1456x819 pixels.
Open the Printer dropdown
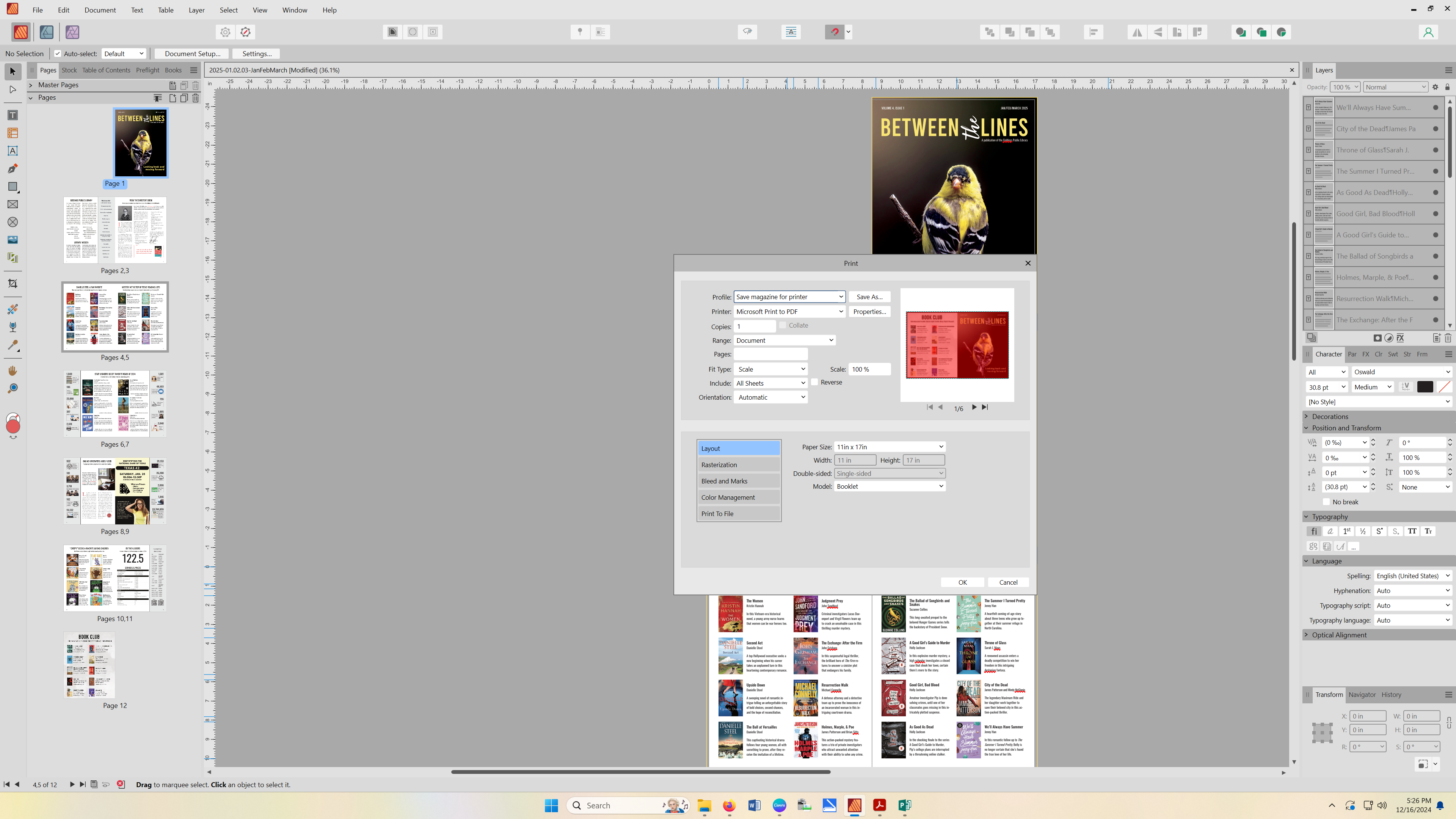tap(789, 311)
